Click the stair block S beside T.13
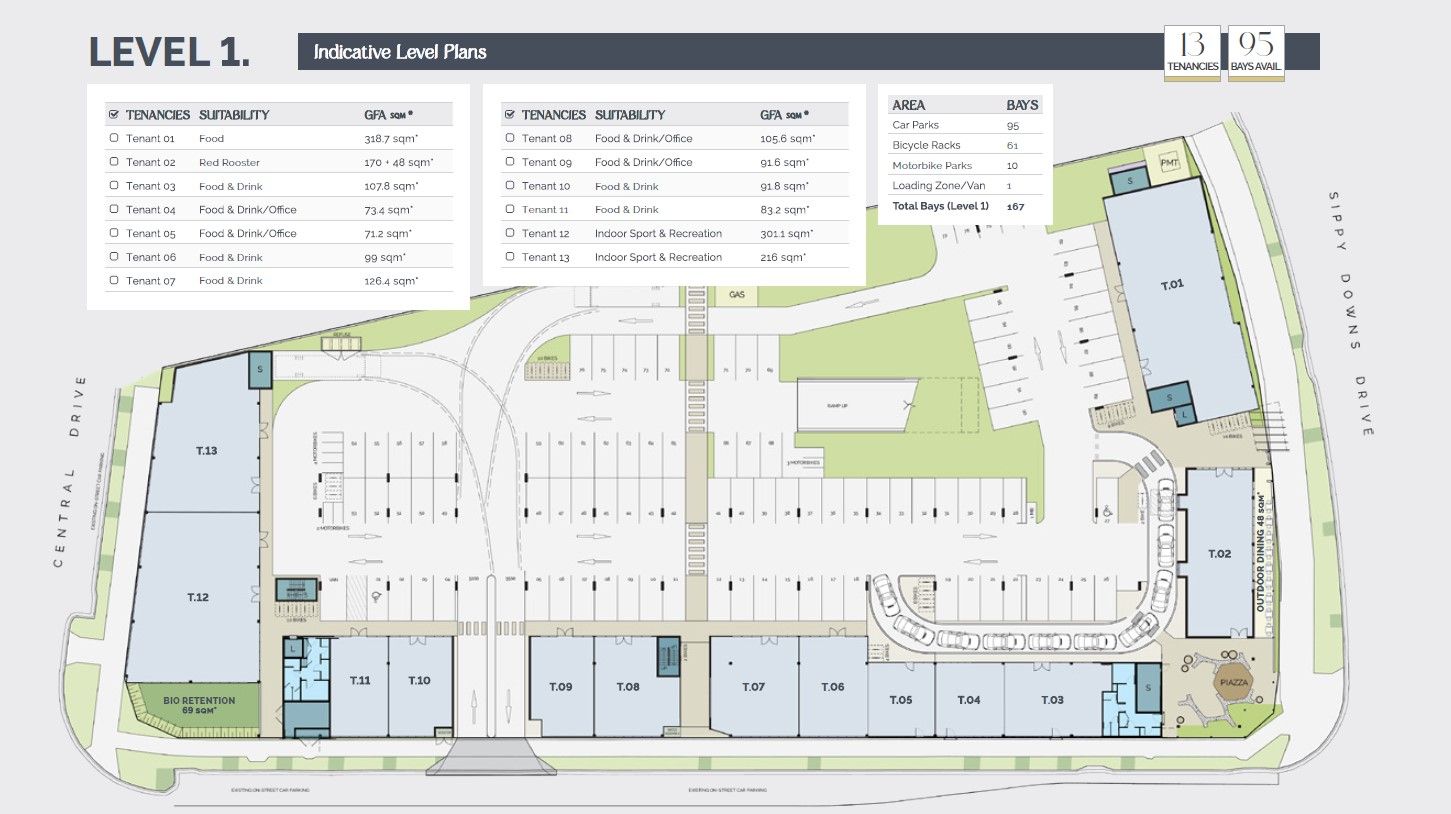1451x814 pixels. click(x=260, y=367)
